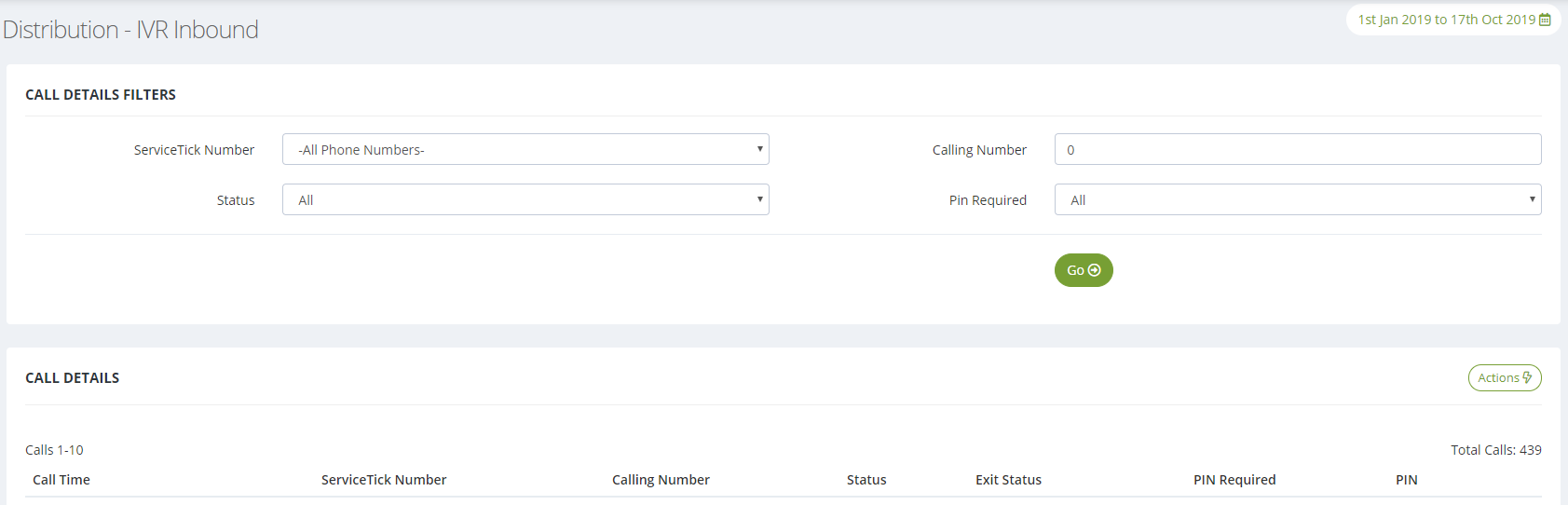Click the Exit Status column header
The image size is (1568, 505).
coord(1008,480)
